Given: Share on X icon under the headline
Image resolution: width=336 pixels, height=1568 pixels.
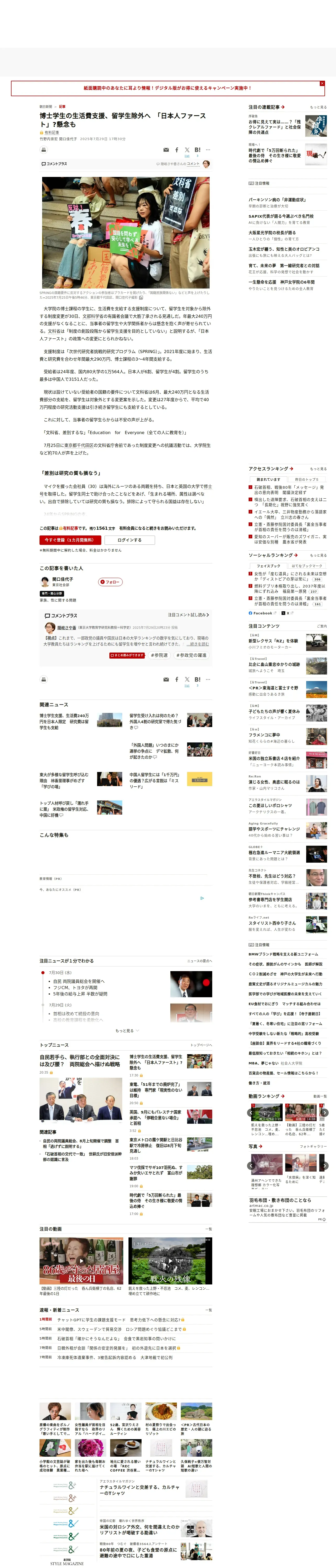Looking at the screenshot, I should (187, 150).
